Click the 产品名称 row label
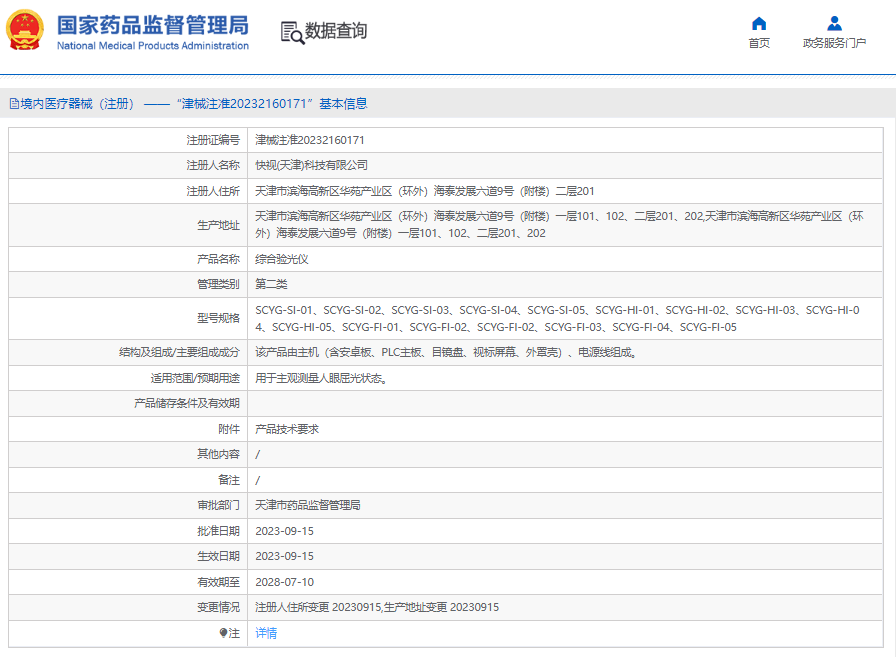The width and height of the screenshot is (896, 657). click(x=218, y=259)
